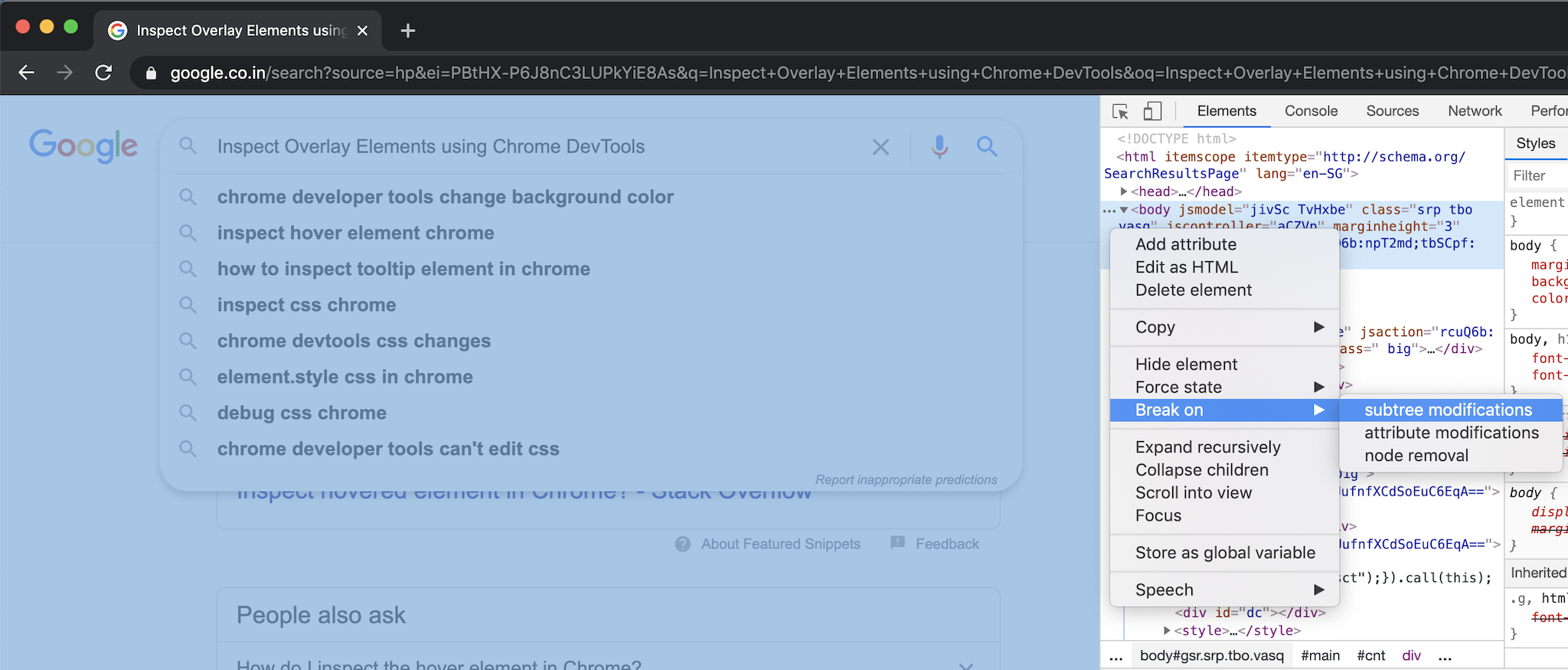Choose Add attribute from context menu
The height and width of the screenshot is (670, 1568).
tap(1224, 244)
